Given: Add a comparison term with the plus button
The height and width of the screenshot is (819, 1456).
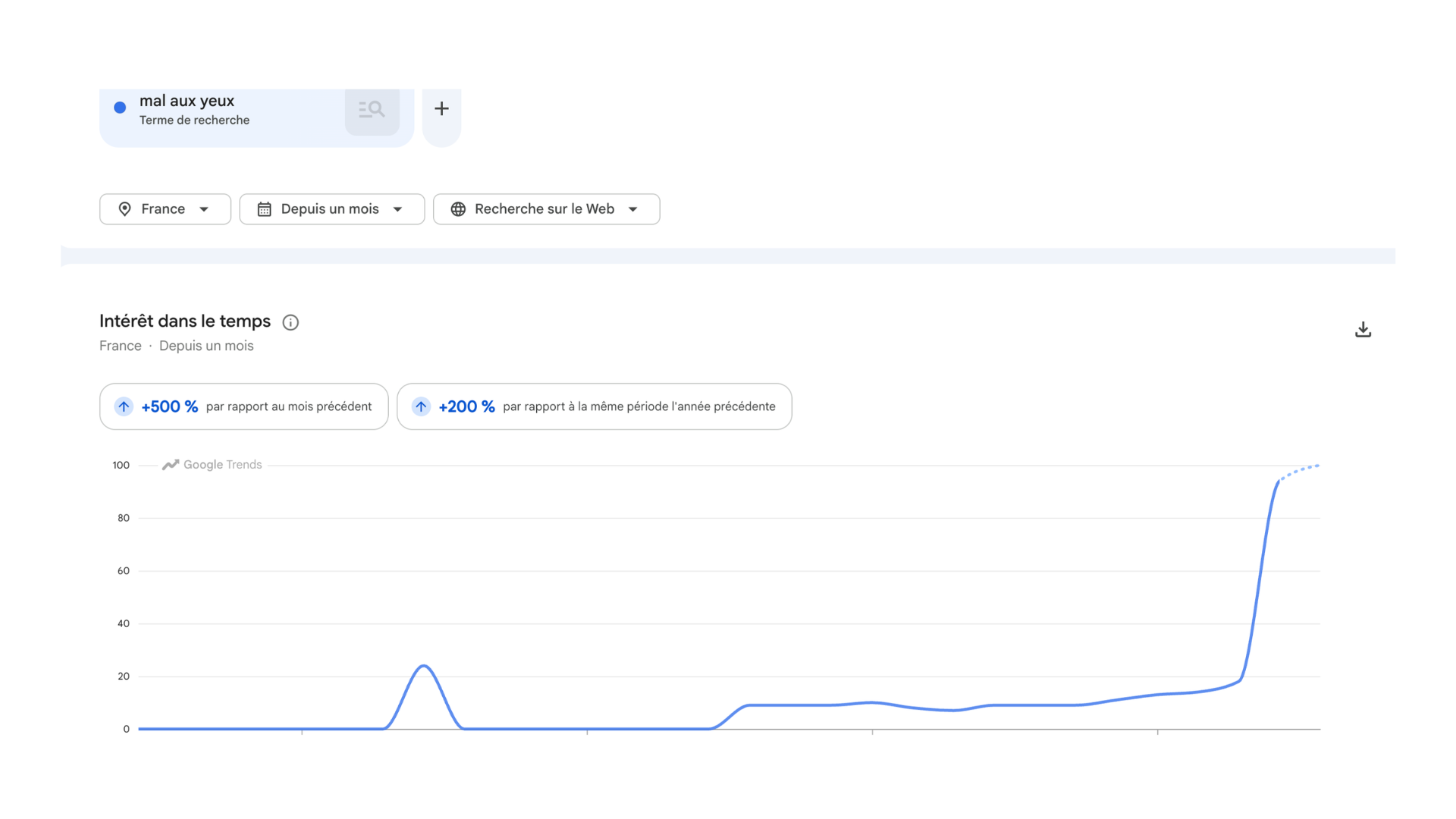Looking at the screenshot, I should pyautogui.click(x=441, y=109).
